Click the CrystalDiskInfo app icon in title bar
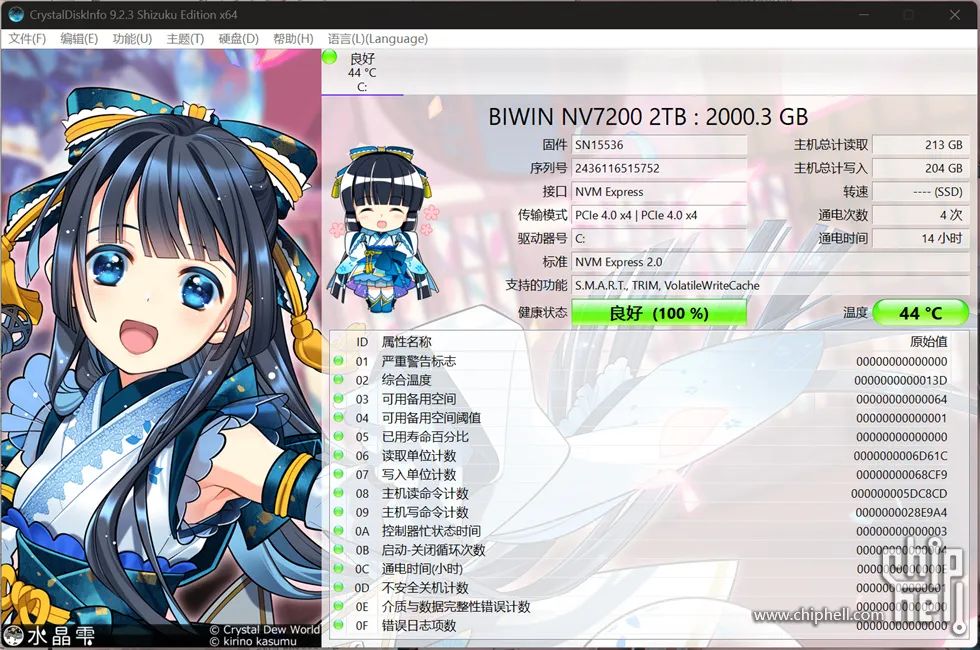980x650 pixels. [x=16, y=14]
